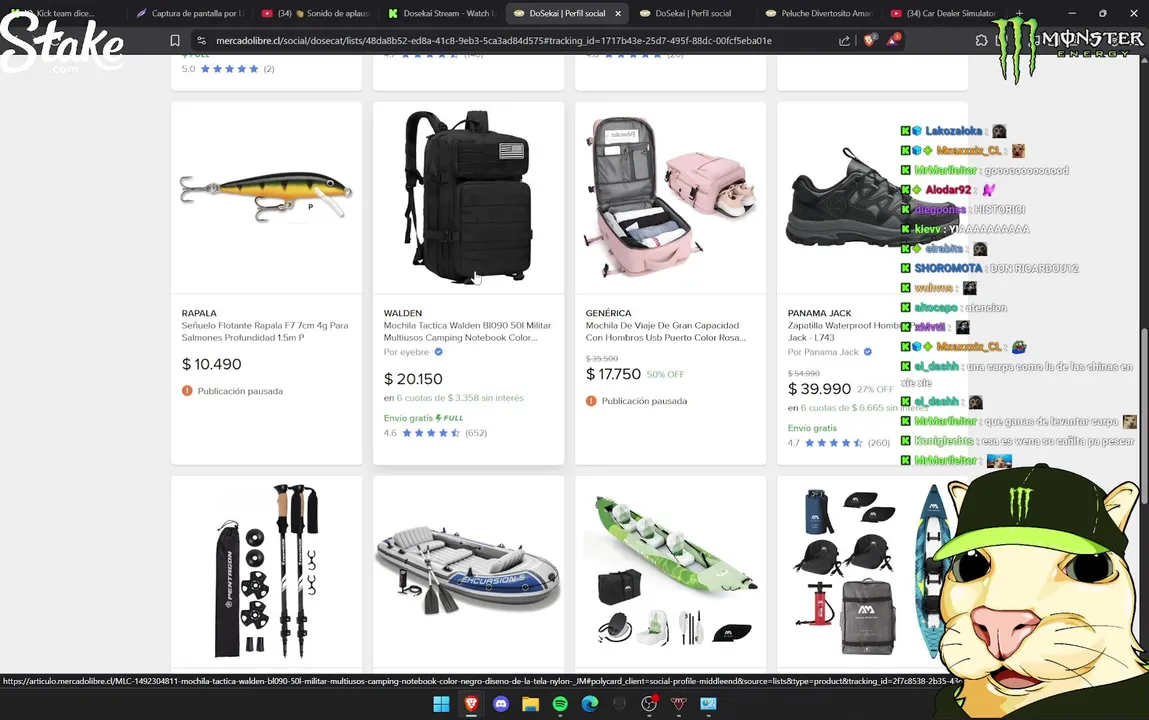1149x720 pixels.
Task: Click the $ 10.490 price on Rapala lure
Action: click(x=211, y=364)
